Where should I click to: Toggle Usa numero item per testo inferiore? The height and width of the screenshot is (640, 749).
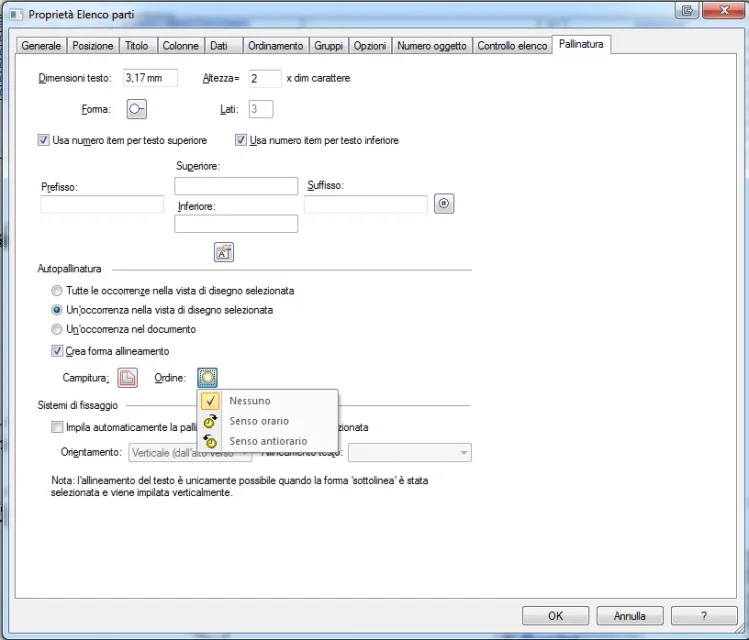tap(241, 141)
